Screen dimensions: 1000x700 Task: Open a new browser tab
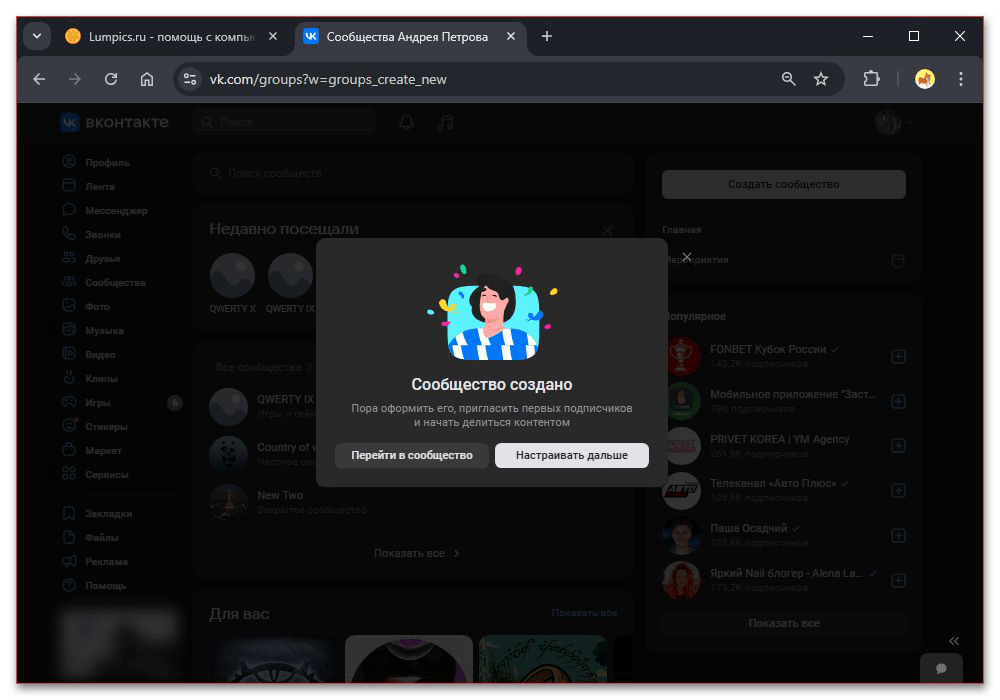pos(546,36)
